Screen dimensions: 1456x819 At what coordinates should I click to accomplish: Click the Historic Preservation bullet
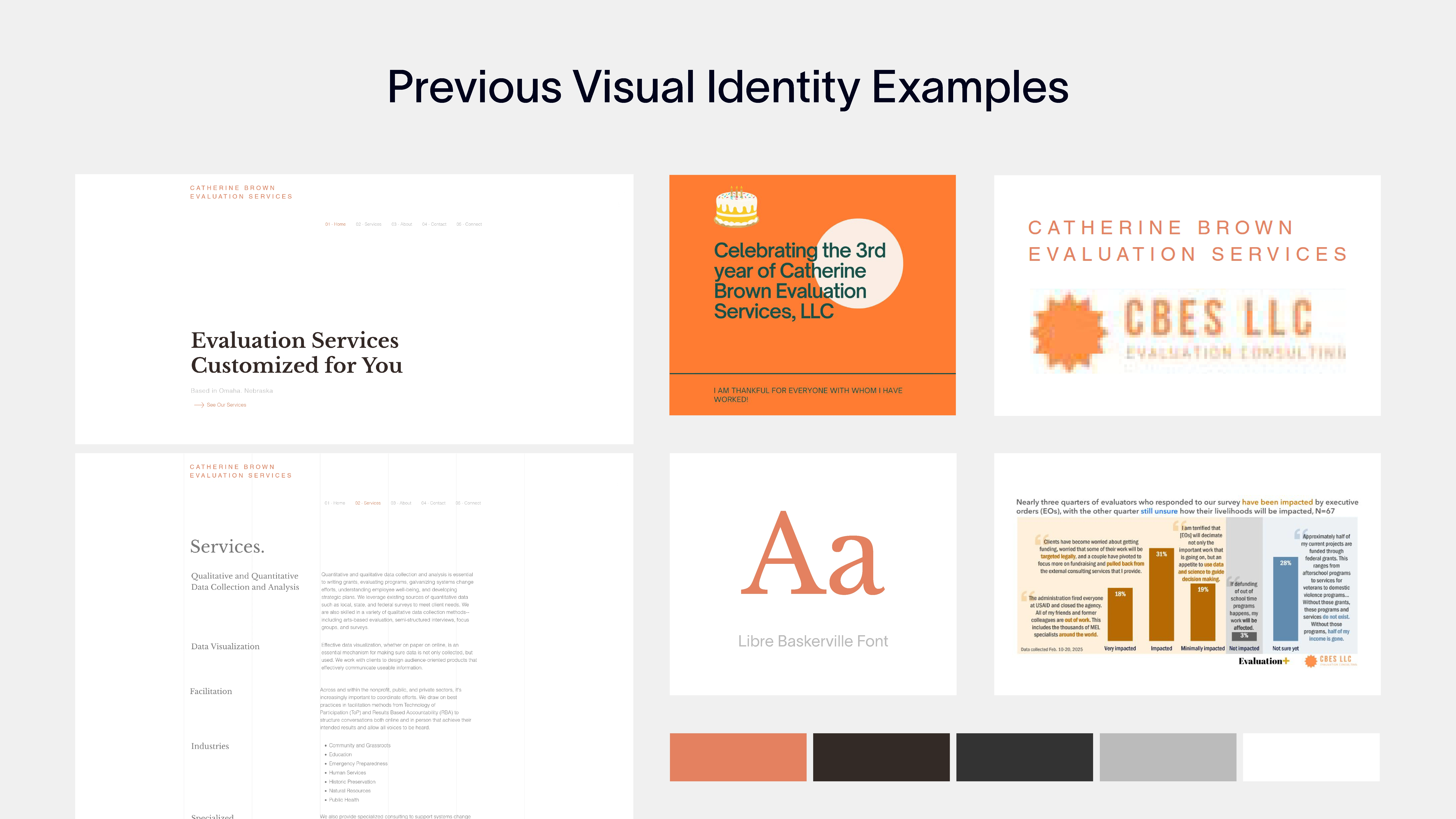pos(352,782)
